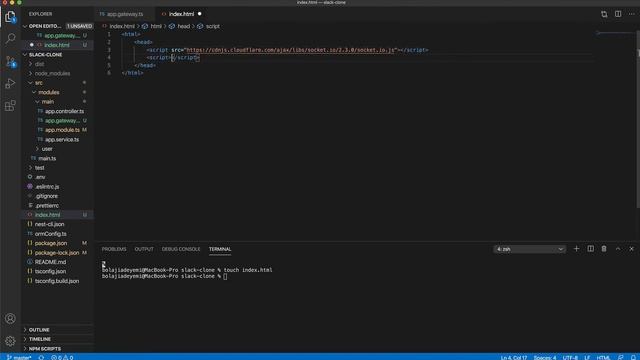
Task: Open nest-cli.json in the explorer
Action: pos(57,224)
